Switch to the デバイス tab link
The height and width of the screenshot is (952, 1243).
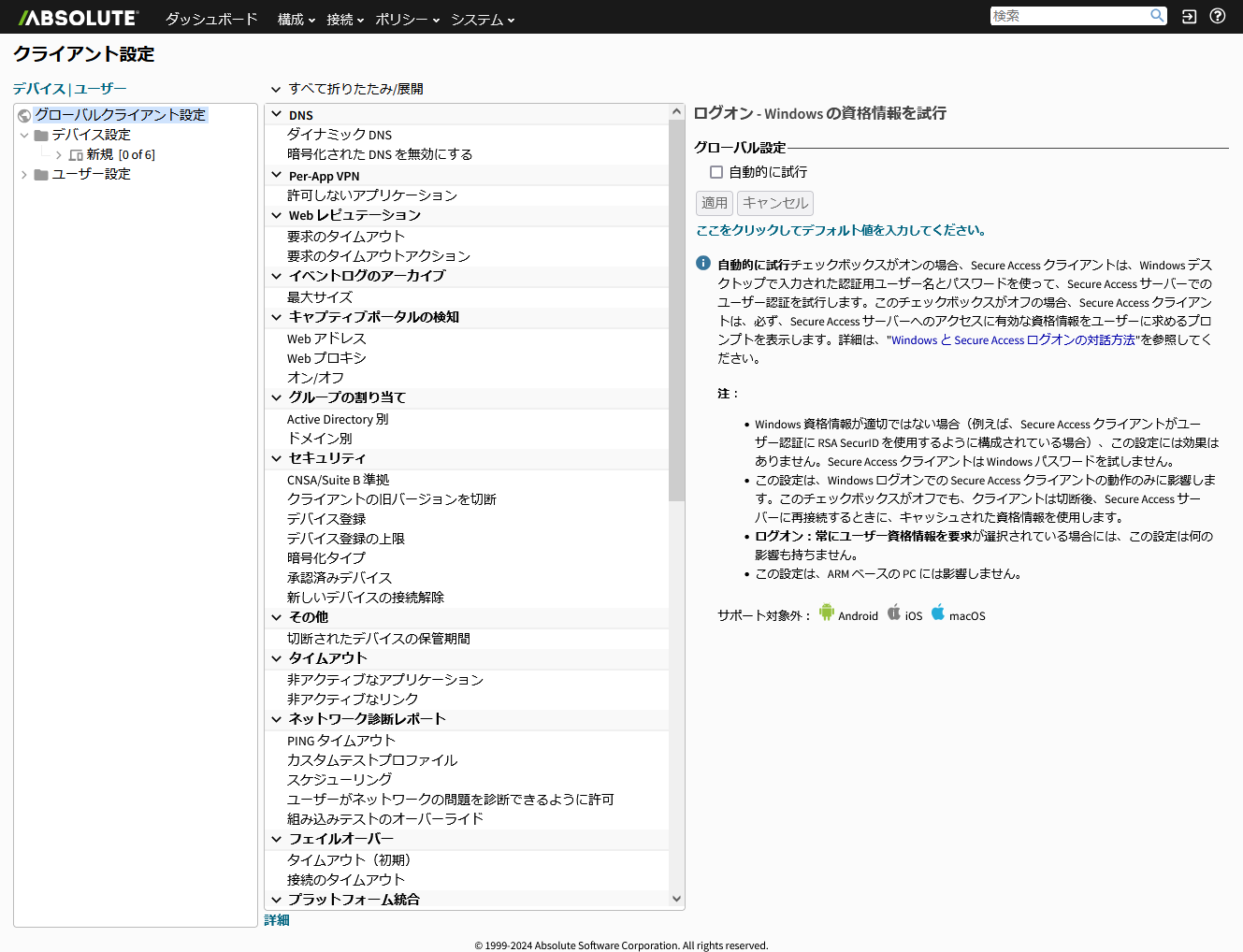pyautogui.click(x=39, y=89)
